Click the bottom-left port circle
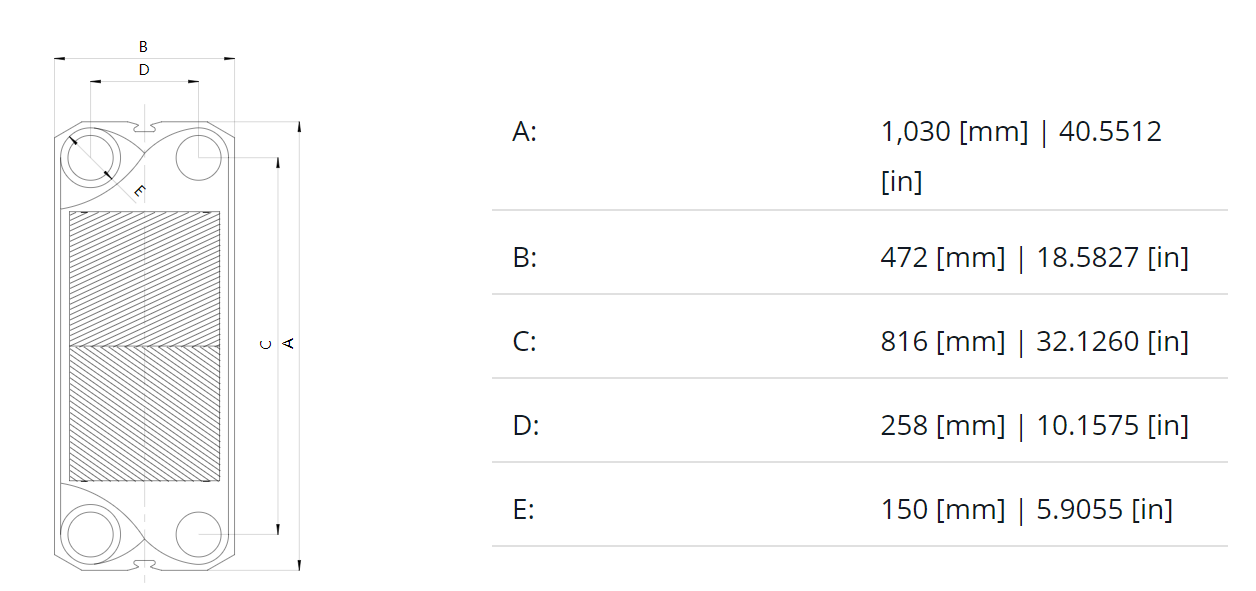The image size is (1256, 591). [x=91, y=533]
